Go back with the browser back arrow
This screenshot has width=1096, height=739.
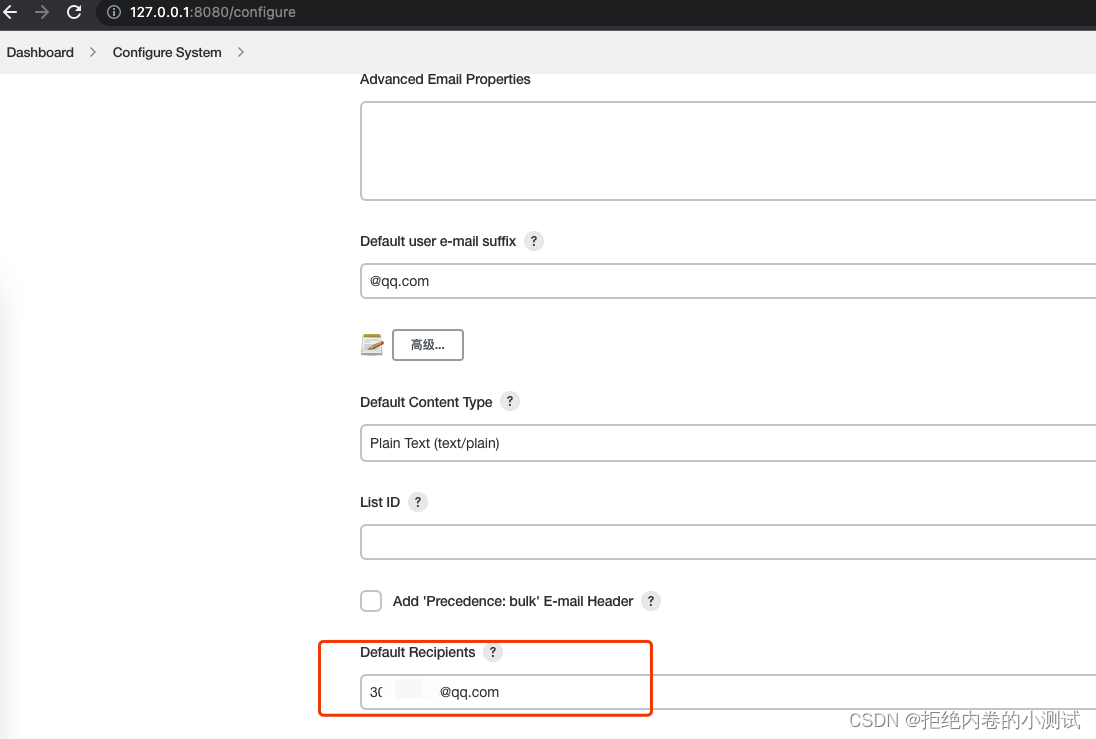10,12
